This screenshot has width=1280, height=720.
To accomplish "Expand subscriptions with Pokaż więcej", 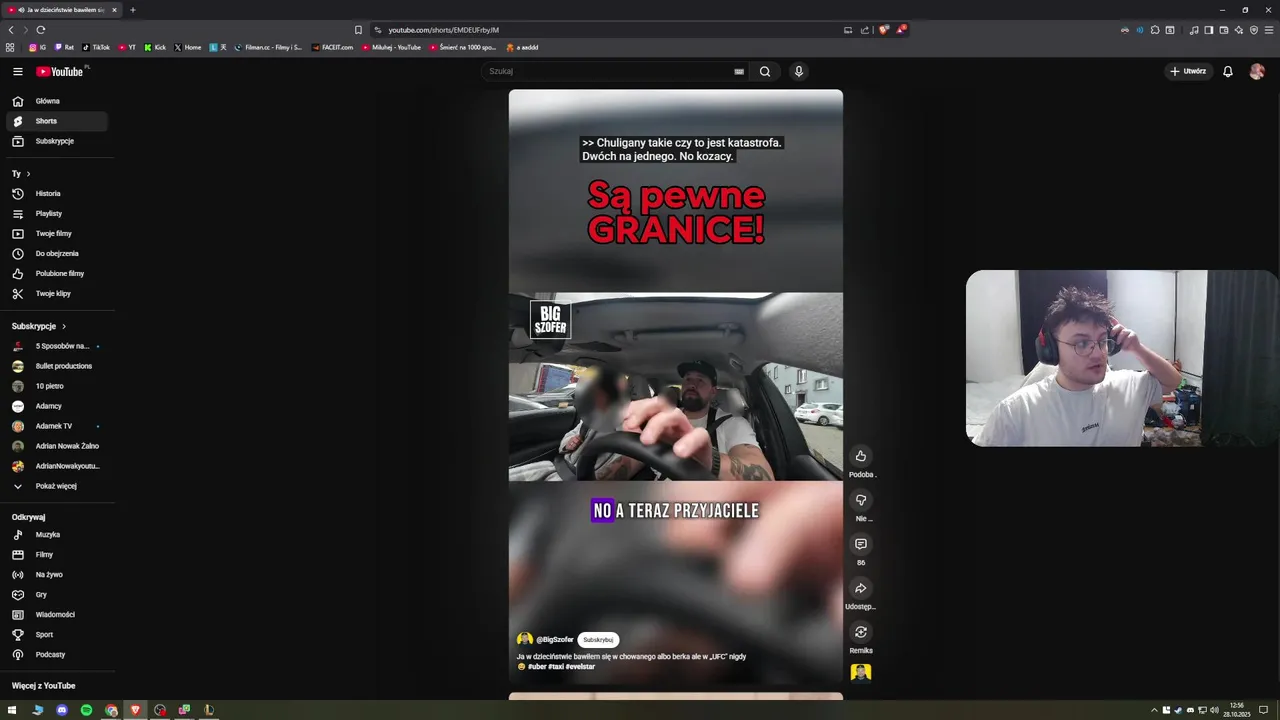I will tap(56, 486).
